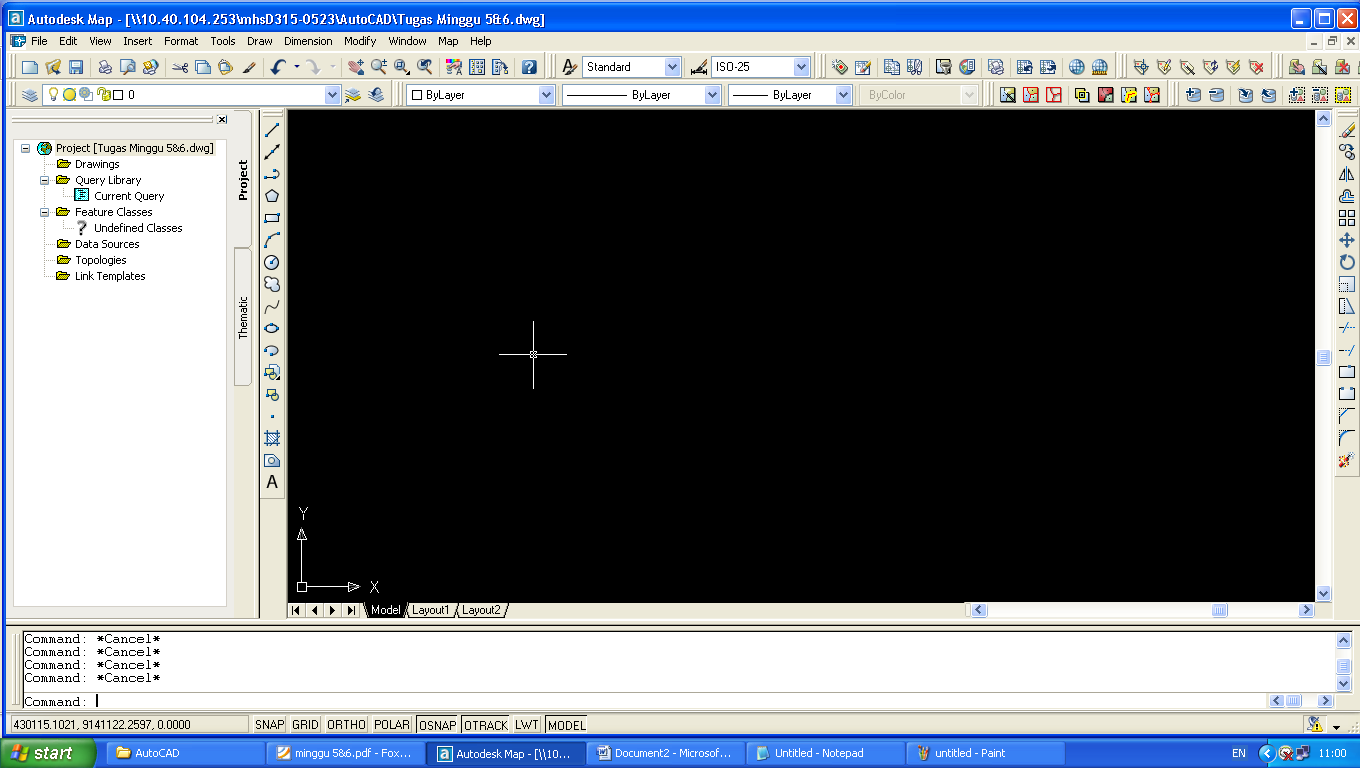Click the command window scrollbar down arrow
Viewport: 1360px width, 768px height.
coord(1344,684)
